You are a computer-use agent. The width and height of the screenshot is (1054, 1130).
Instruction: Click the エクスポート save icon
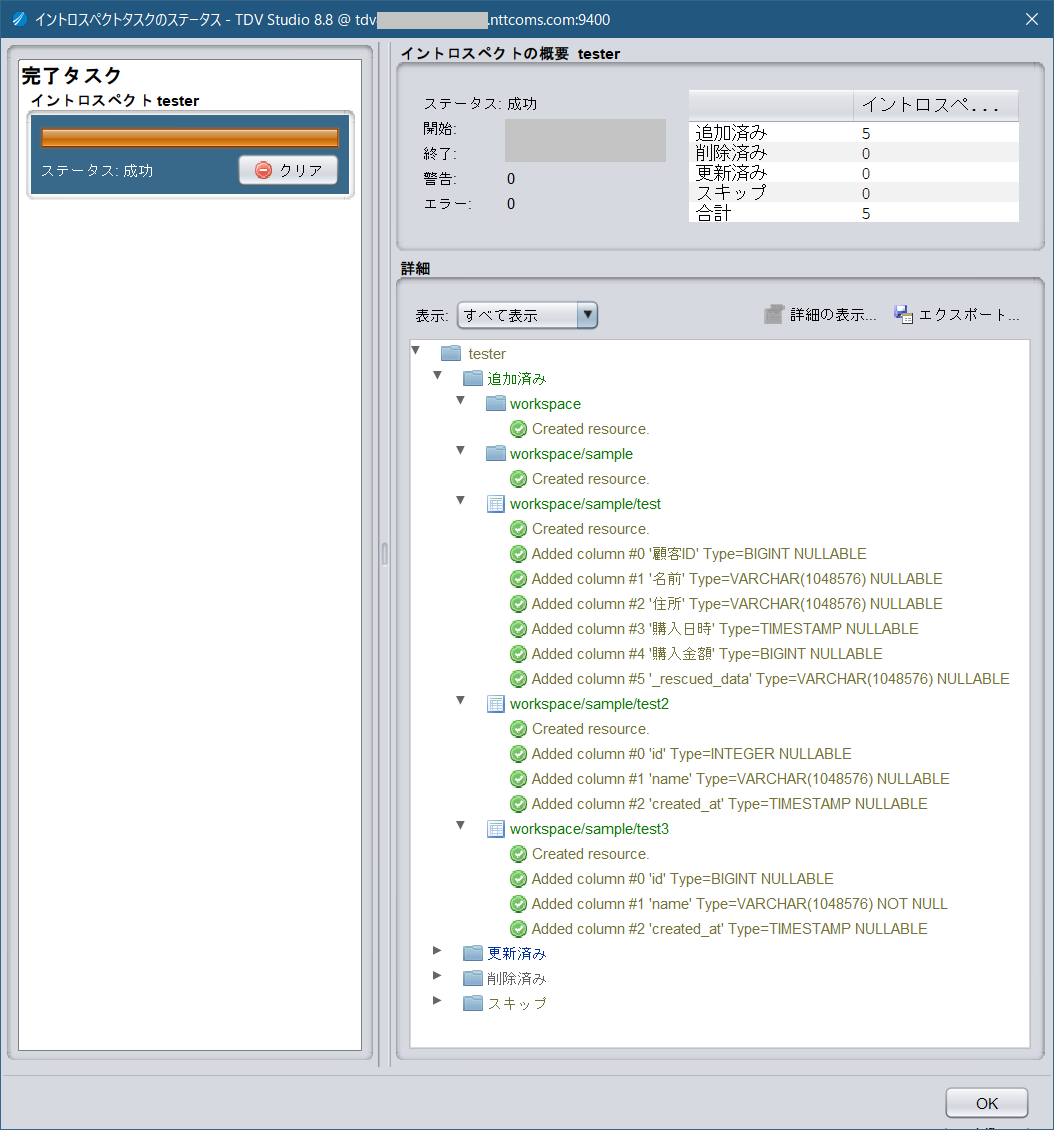coord(903,314)
